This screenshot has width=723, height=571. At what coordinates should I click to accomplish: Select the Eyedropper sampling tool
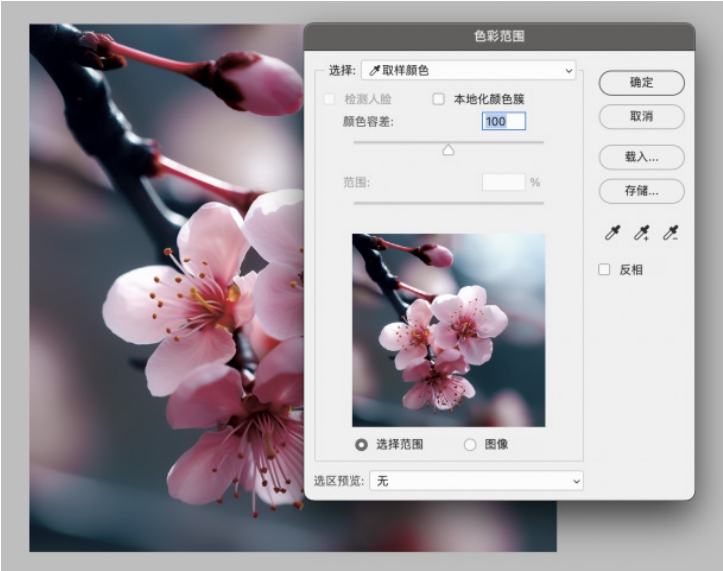pyautogui.click(x=612, y=233)
